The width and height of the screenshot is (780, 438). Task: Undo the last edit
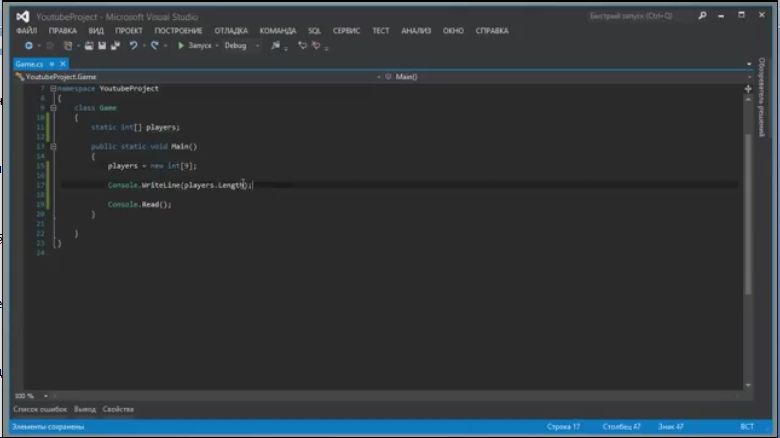(133, 45)
